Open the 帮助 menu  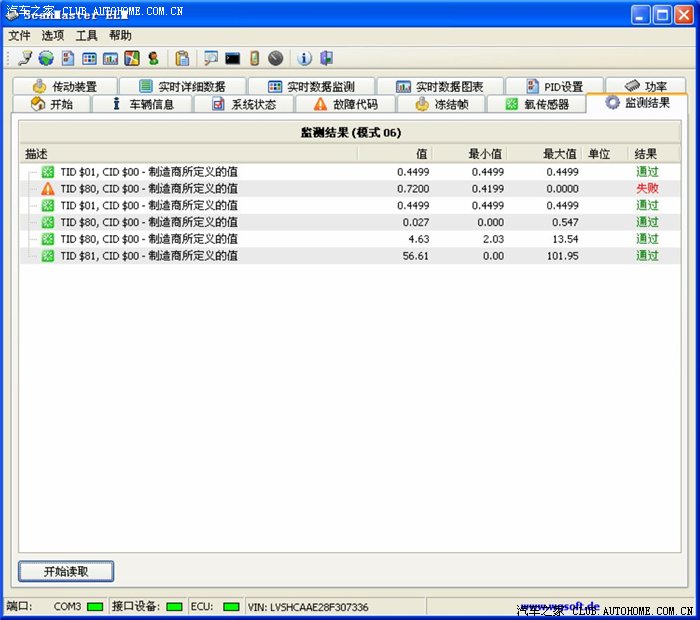[x=120, y=35]
